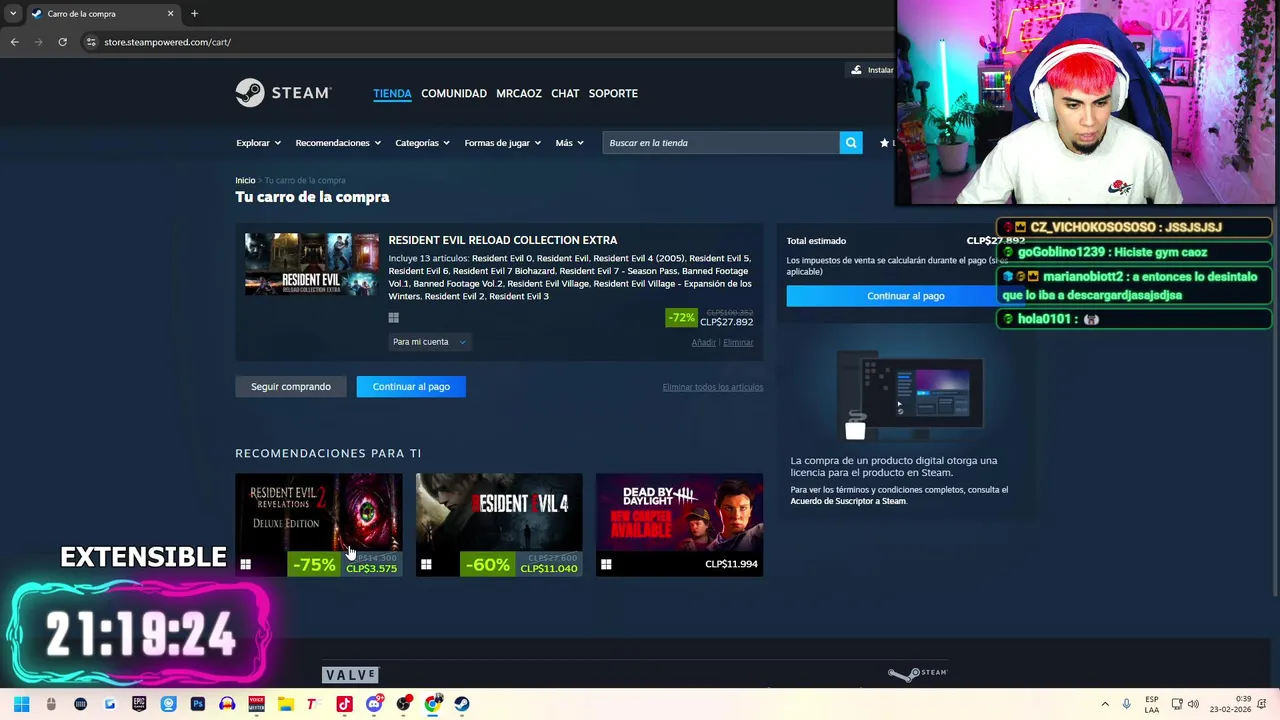Expand the Explorar dropdown menu
This screenshot has height=720, width=1280.
point(258,143)
